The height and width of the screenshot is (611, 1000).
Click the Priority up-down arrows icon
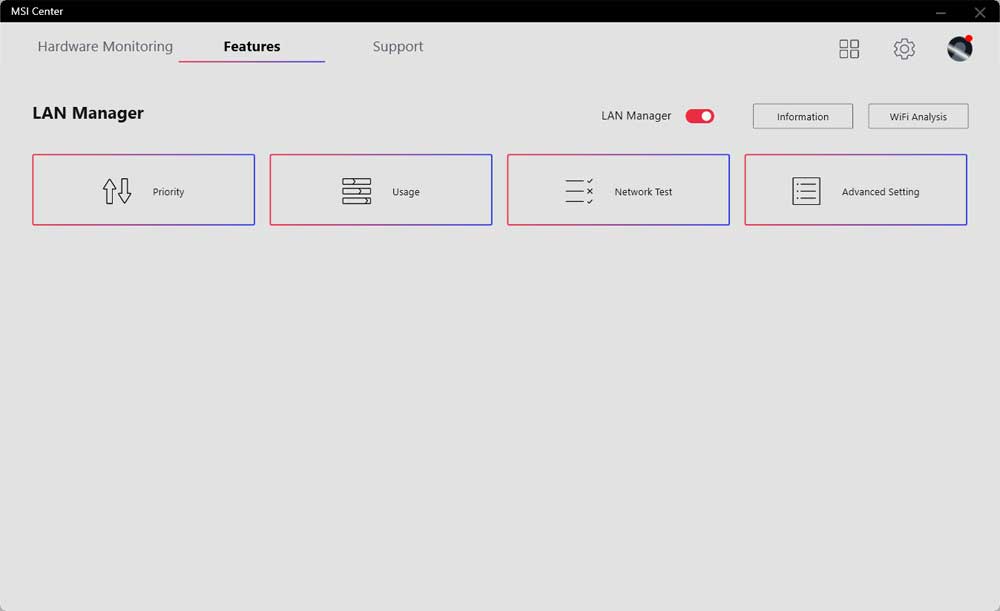117,191
